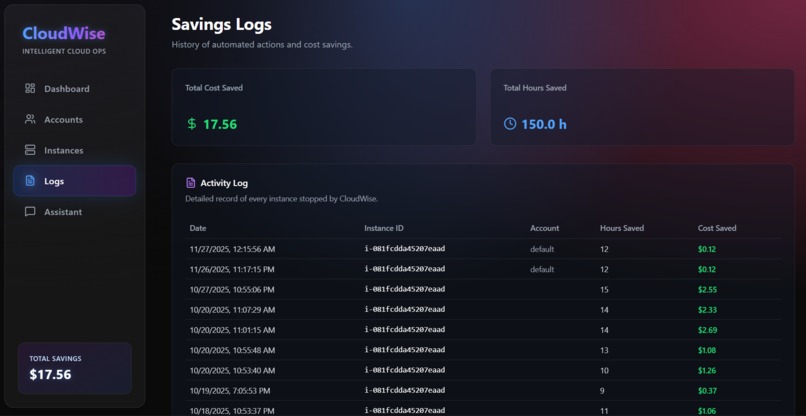Select the Logs menu item
Viewport: 806px width, 416px height.
(75, 181)
